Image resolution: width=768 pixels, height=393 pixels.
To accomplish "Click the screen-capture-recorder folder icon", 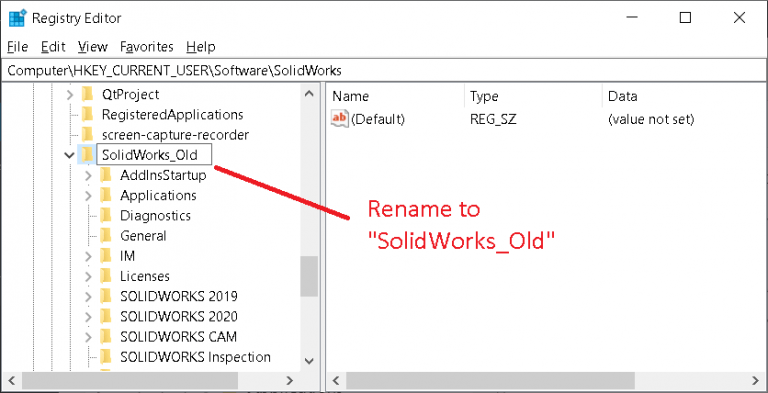I will pos(88,134).
